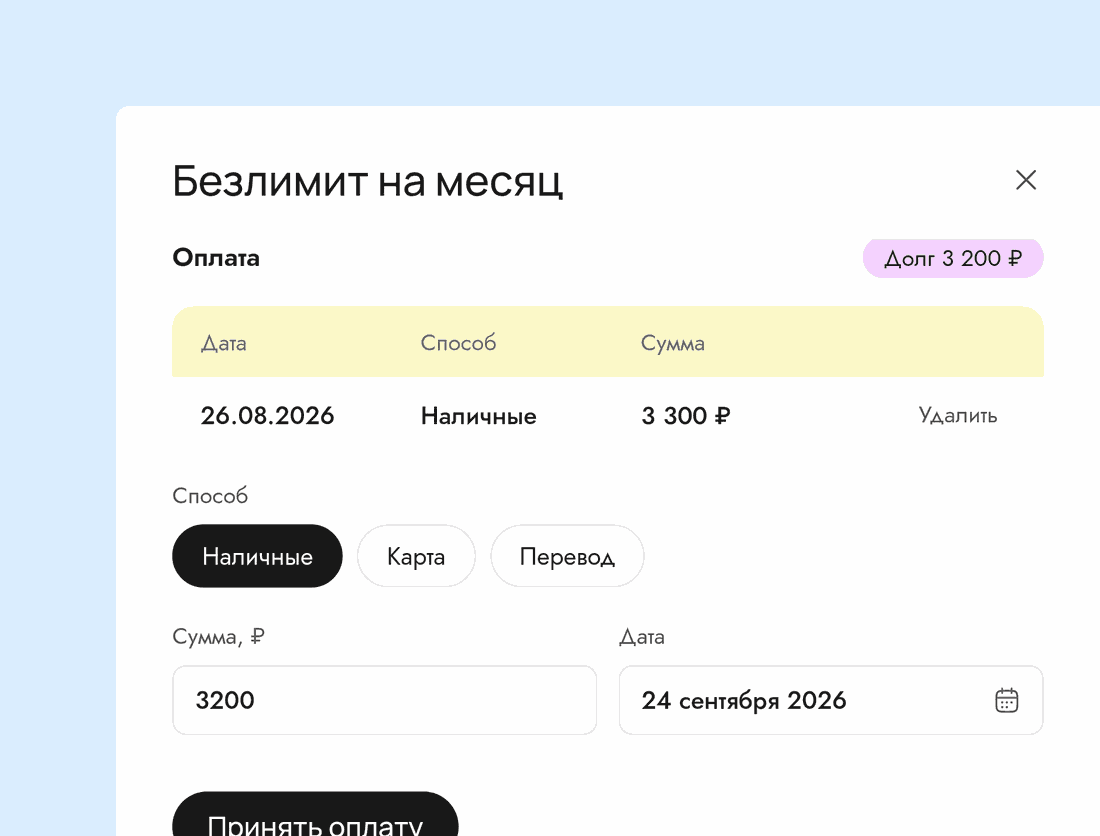Viewport: 1100px width, 836px height.
Task: Click the Сумма, ₽ field label
Action: [x=218, y=637]
